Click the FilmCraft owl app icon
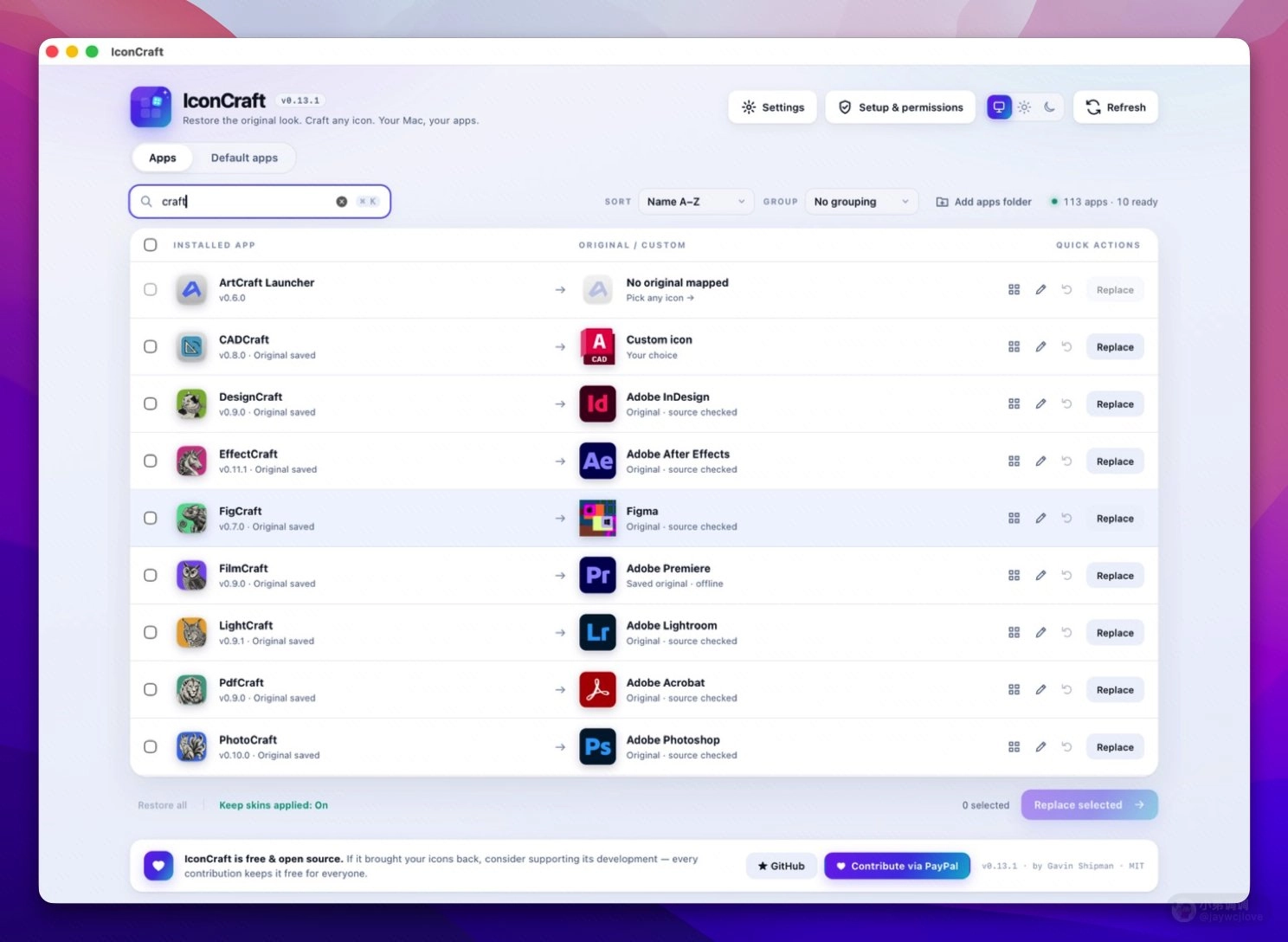Screen dimensions: 1288x942 pyautogui.click(x=191, y=576)
